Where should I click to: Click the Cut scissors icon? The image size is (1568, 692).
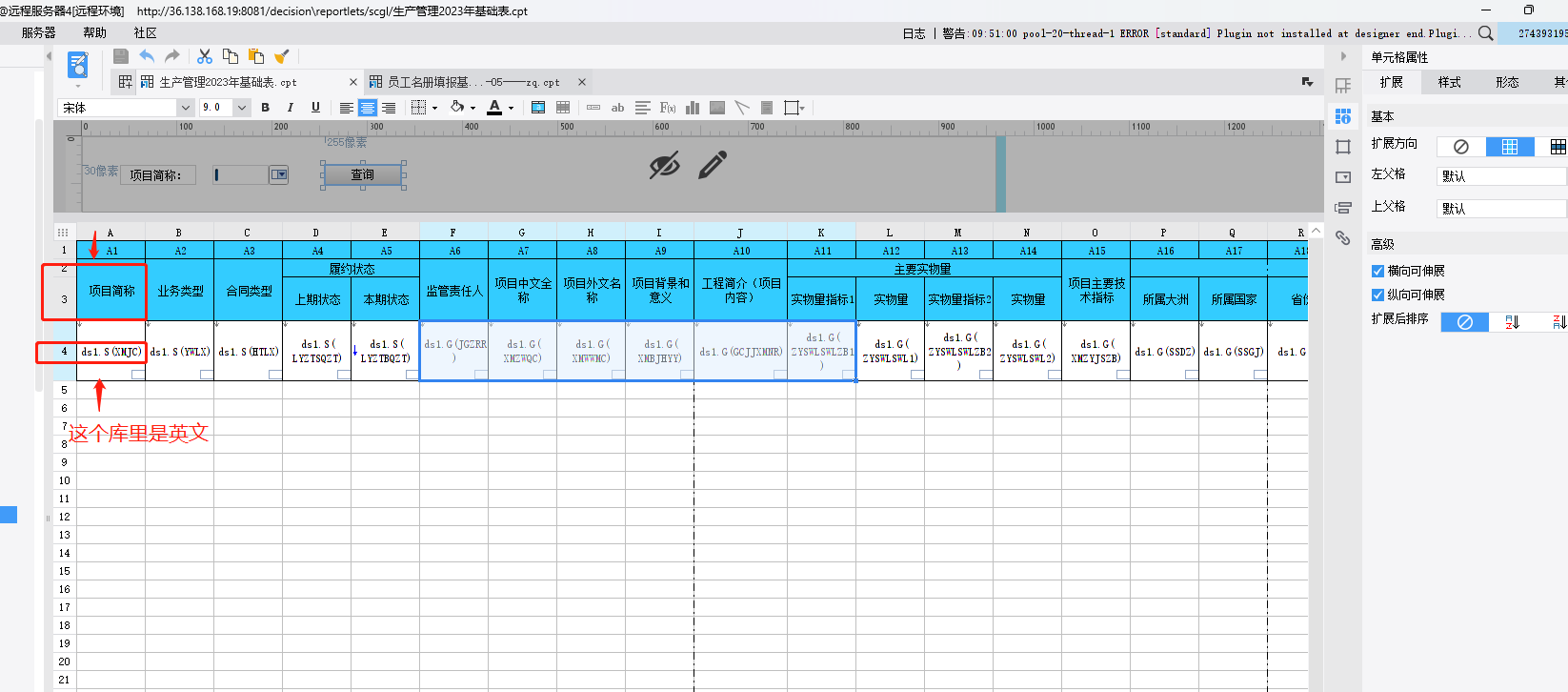(x=205, y=56)
